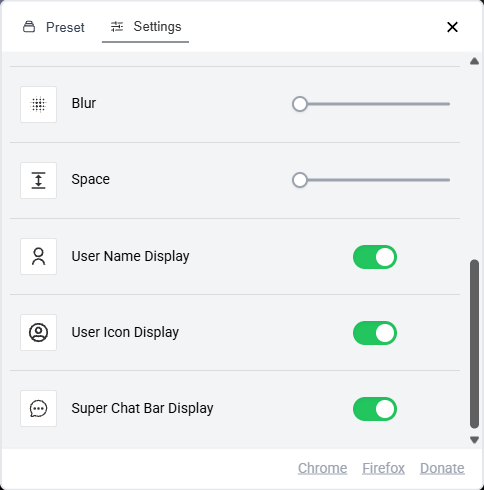
Task: Click the Preset tab's stack icon
Action: (x=29, y=27)
